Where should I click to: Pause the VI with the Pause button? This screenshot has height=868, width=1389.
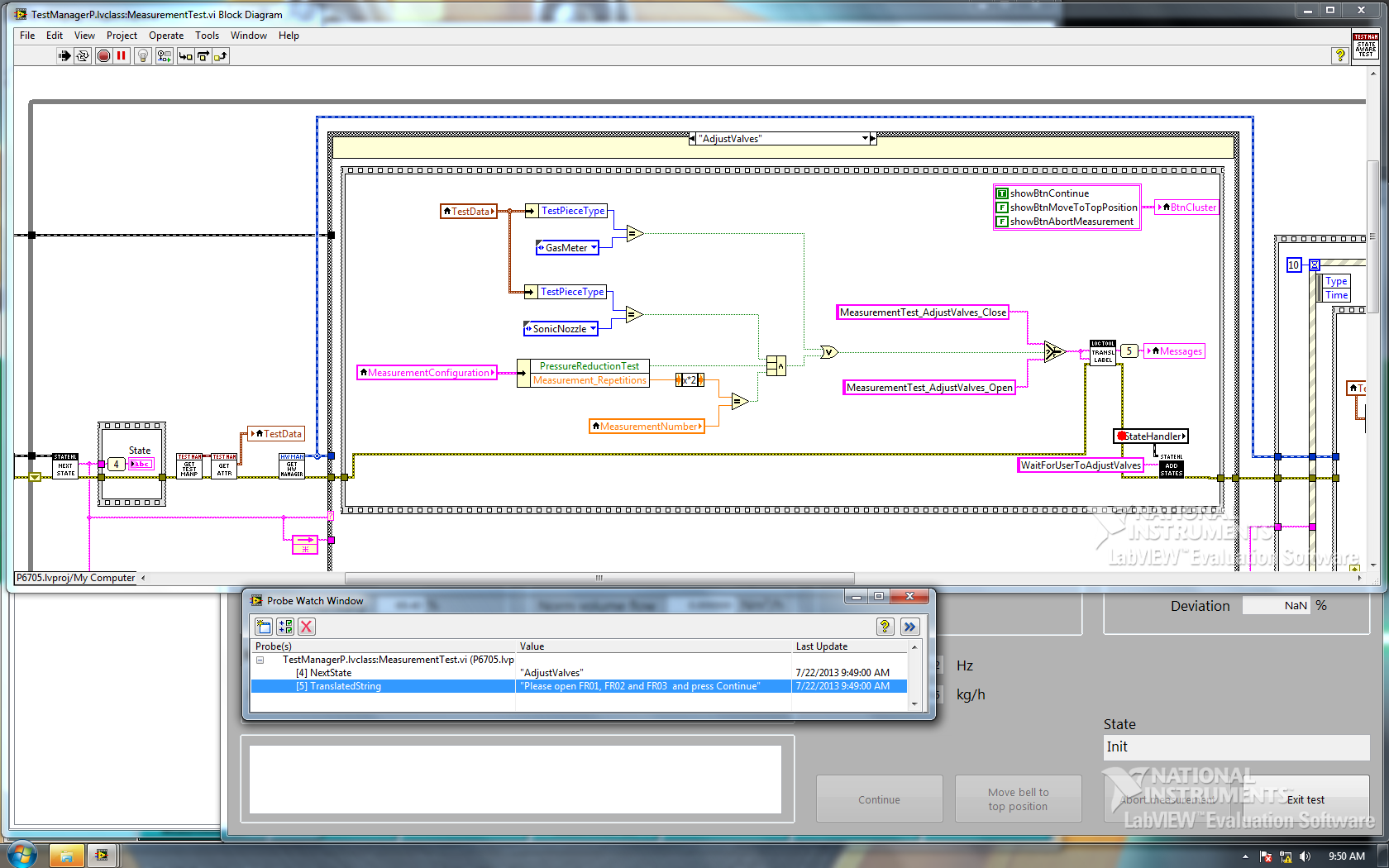[x=122, y=56]
